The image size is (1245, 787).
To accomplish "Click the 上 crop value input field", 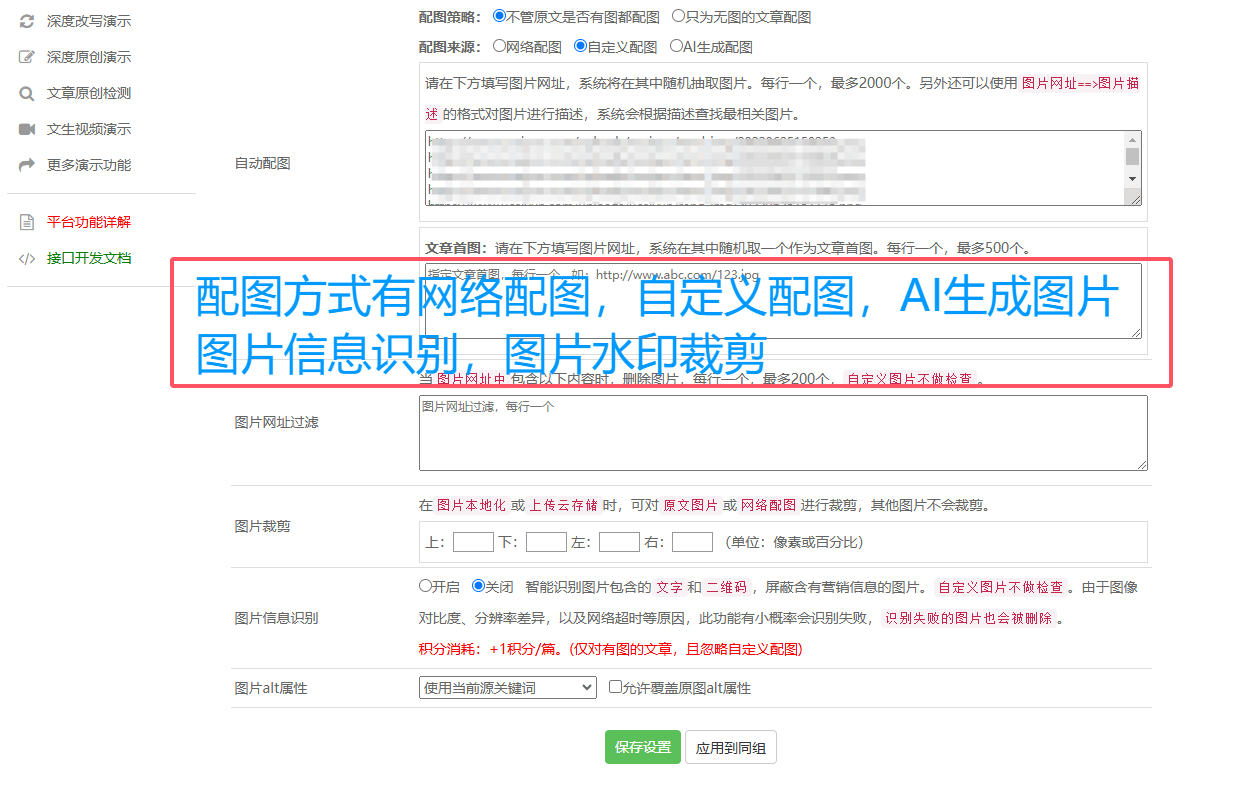I will [x=473, y=542].
